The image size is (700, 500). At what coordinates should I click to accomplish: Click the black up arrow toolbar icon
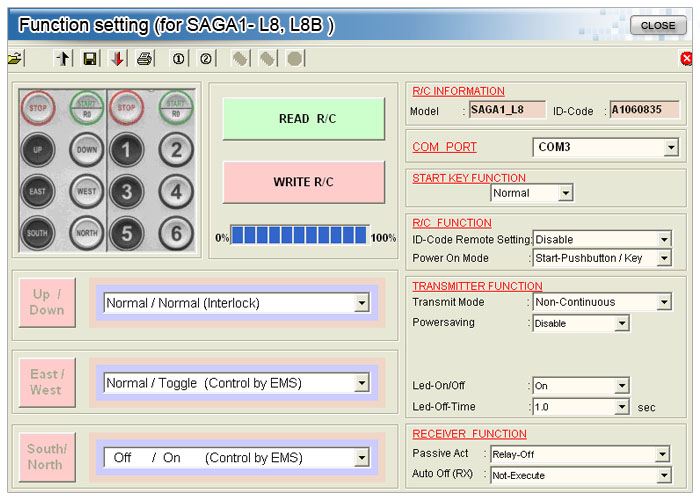click(64, 59)
